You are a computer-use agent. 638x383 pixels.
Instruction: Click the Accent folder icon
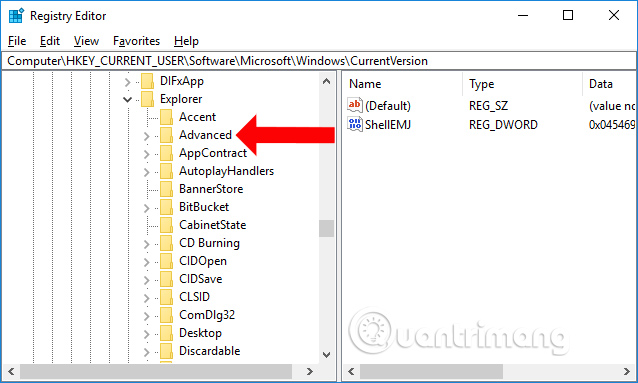click(x=166, y=117)
